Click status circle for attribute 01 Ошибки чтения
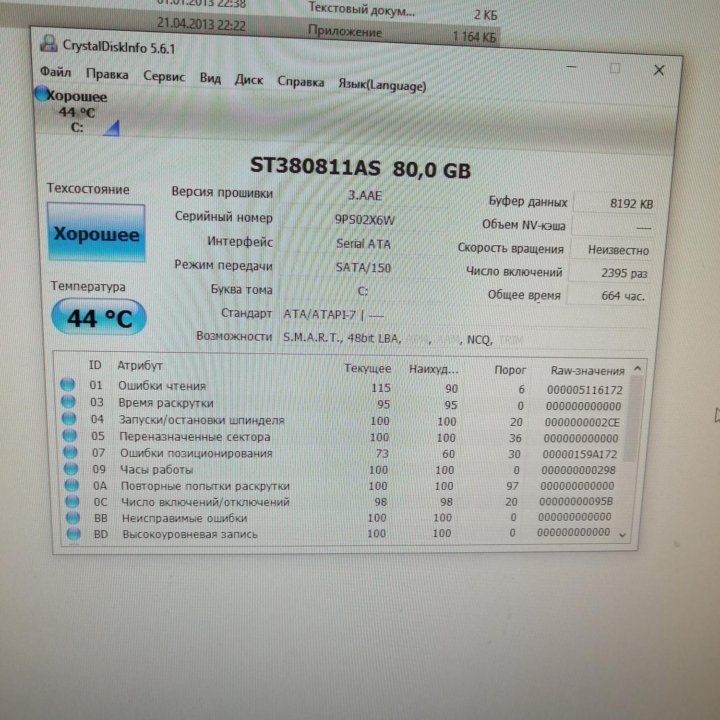The width and height of the screenshot is (720, 720). pyautogui.click(x=68, y=386)
